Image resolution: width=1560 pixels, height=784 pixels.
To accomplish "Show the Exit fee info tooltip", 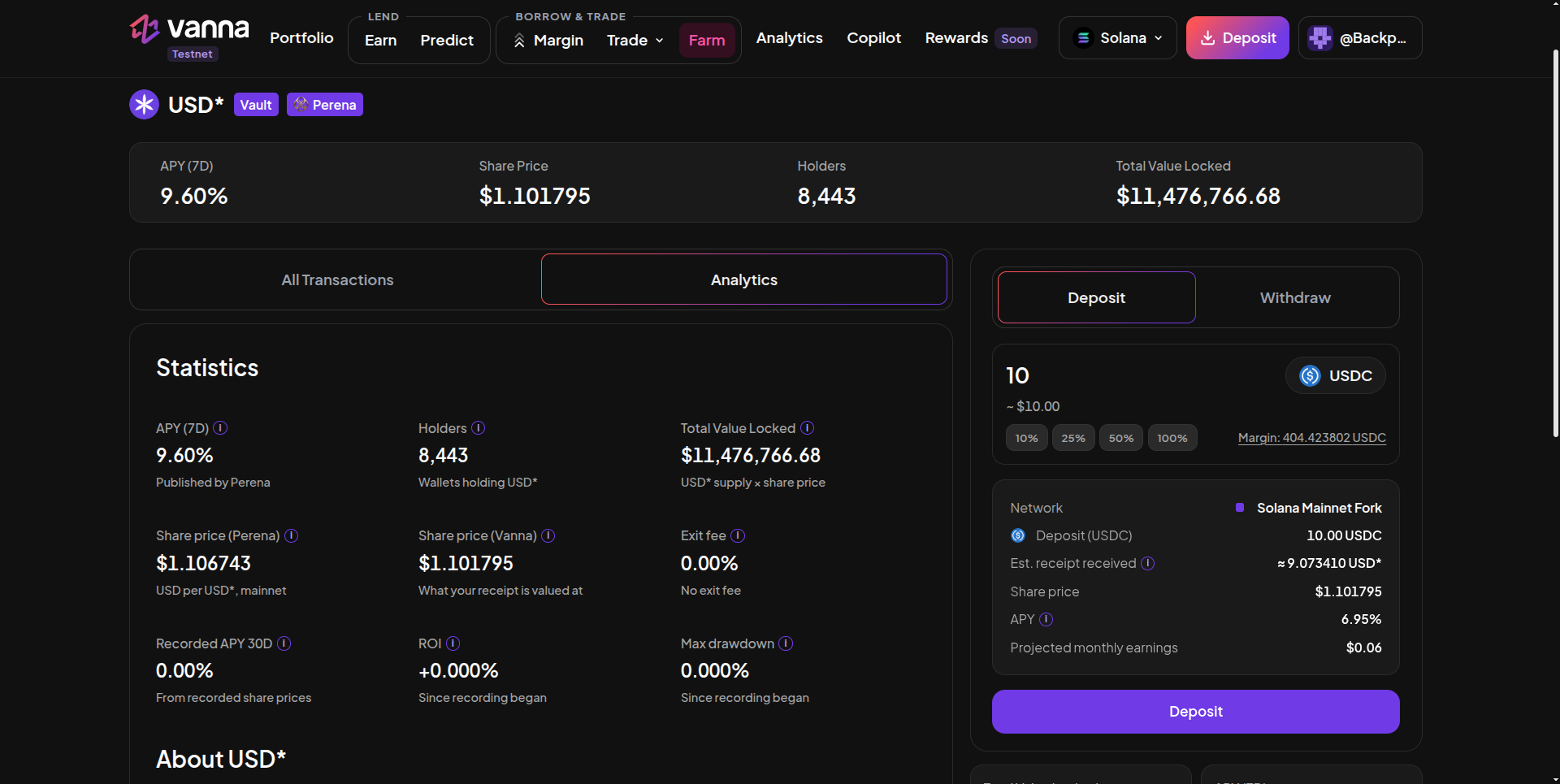I will [738, 535].
